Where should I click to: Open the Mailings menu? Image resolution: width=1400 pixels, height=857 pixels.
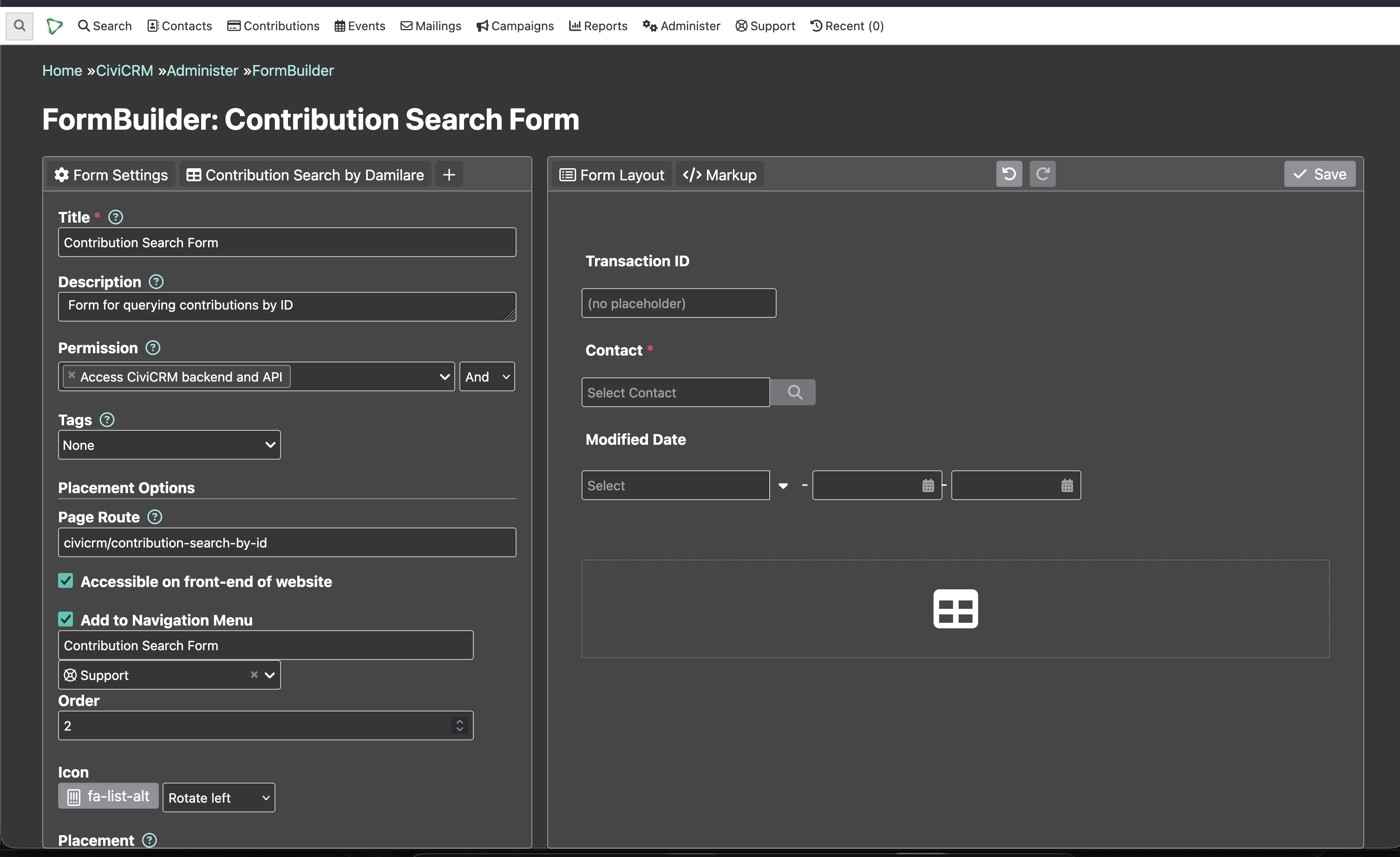pyautogui.click(x=431, y=26)
